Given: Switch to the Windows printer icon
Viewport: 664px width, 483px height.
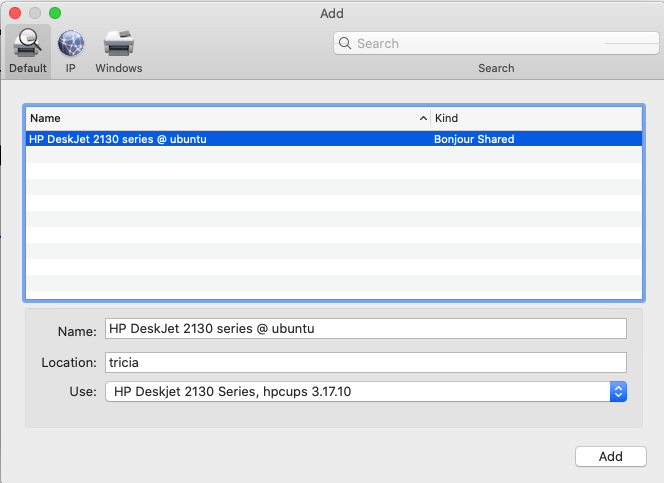Looking at the screenshot, I should (119, 43).
